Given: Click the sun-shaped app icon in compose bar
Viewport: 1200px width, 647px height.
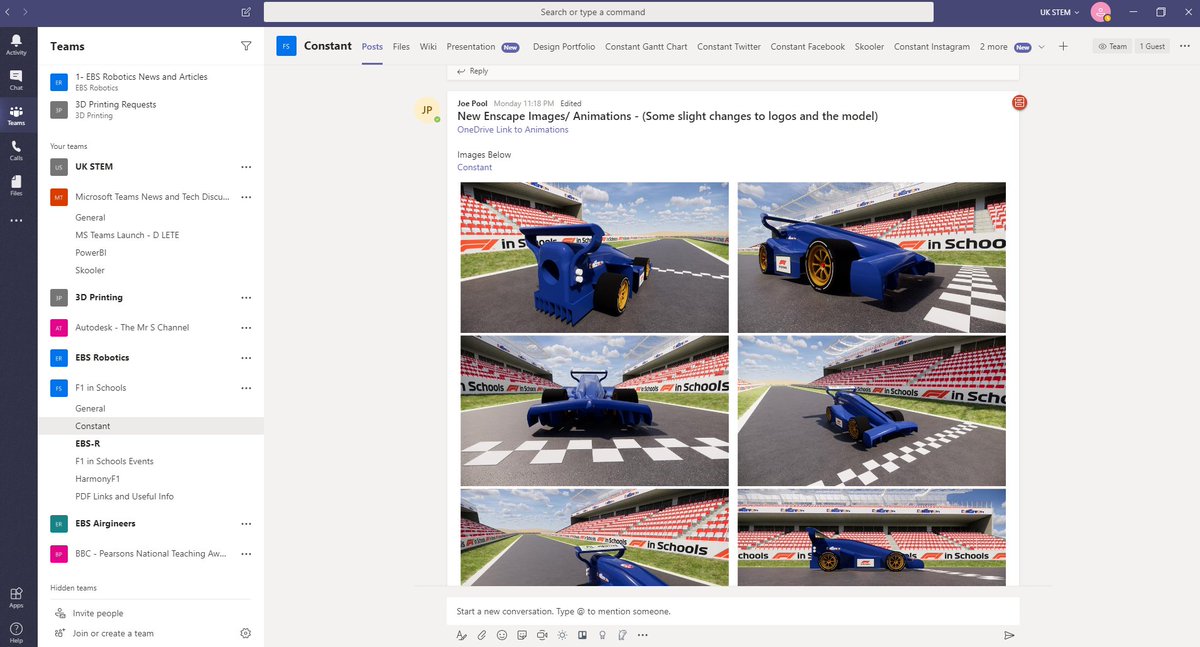Looking at the screenshot, I should coord(563,635).
